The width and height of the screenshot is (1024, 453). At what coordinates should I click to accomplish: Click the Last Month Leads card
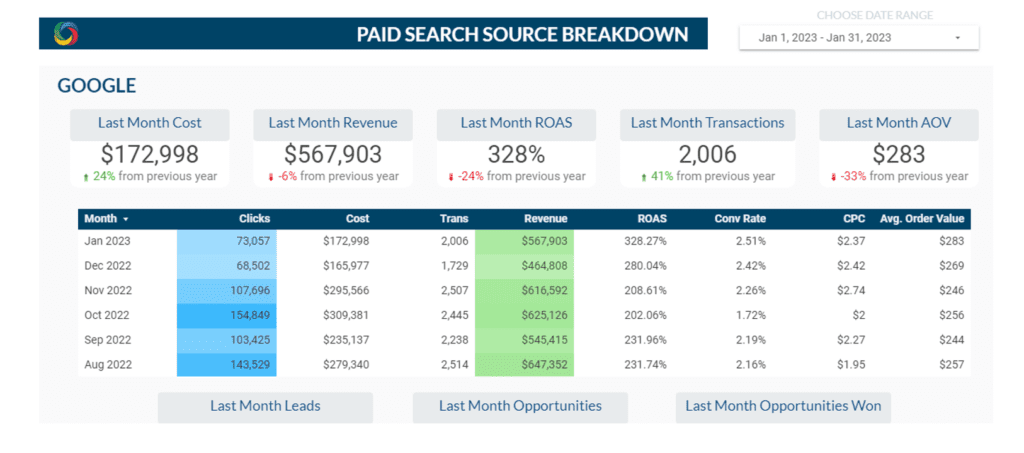point(265,407)
